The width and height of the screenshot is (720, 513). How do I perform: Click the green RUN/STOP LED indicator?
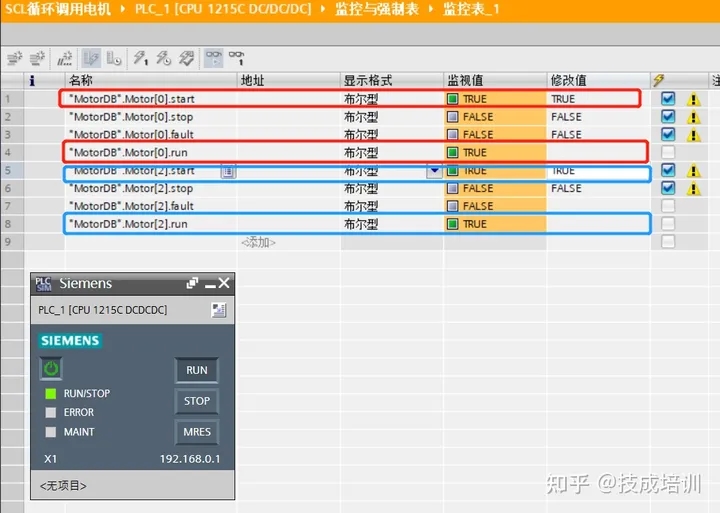coord(51,394)
